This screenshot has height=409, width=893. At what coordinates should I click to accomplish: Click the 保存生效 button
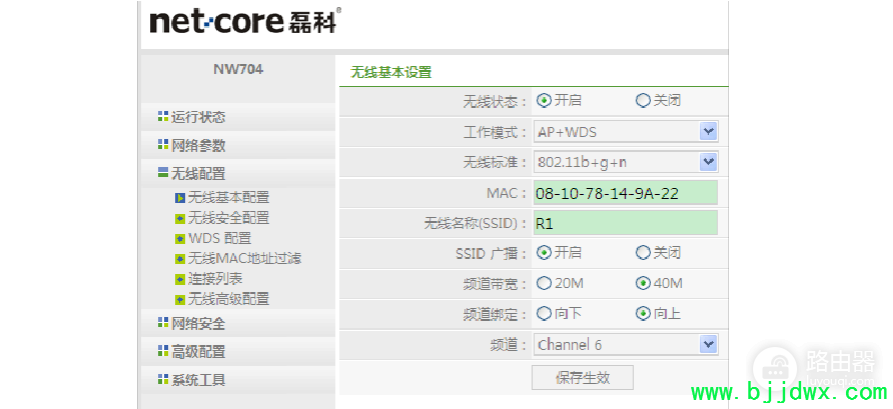[x=582, y=377]
